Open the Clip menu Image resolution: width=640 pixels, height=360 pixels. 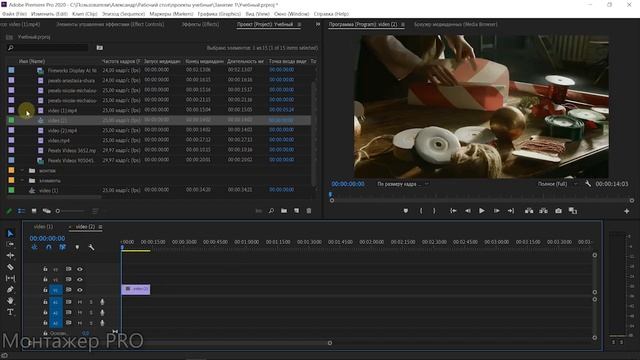[84, 14]
